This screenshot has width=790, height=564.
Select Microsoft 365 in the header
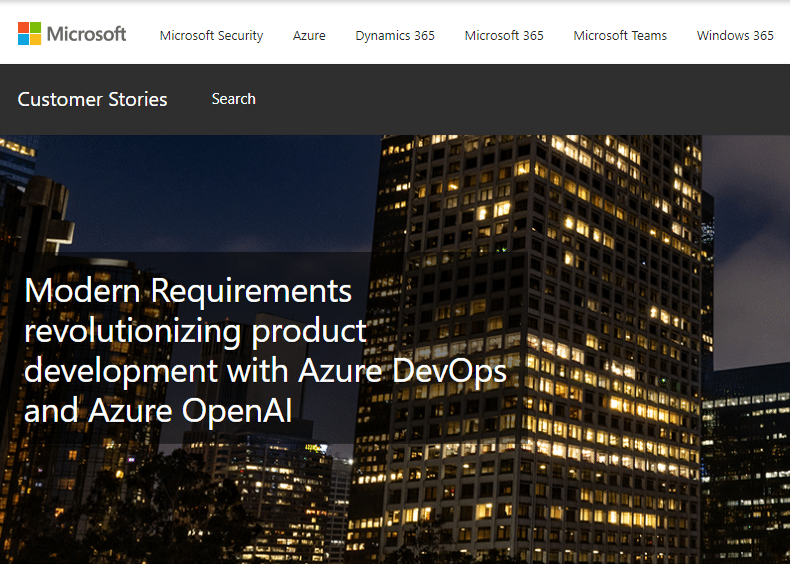[504, 36]
